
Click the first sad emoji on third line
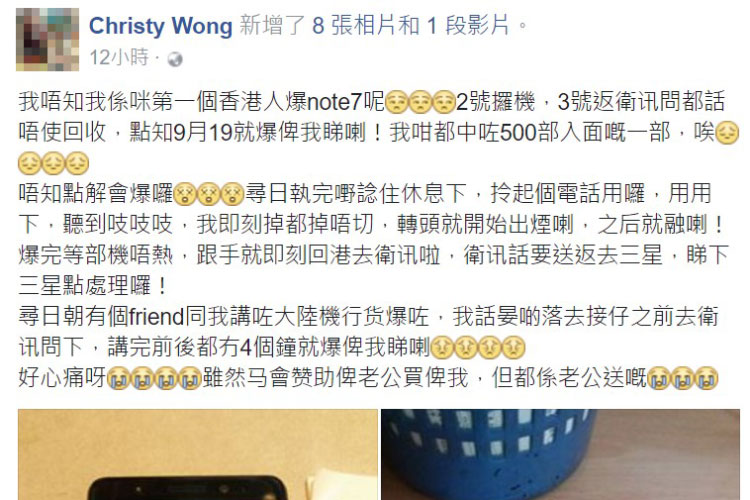pyautogui.click(x=30, y=163)
